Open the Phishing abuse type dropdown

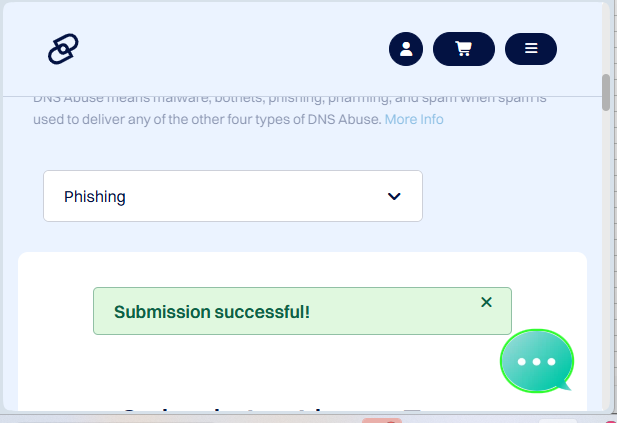(232, 196)
